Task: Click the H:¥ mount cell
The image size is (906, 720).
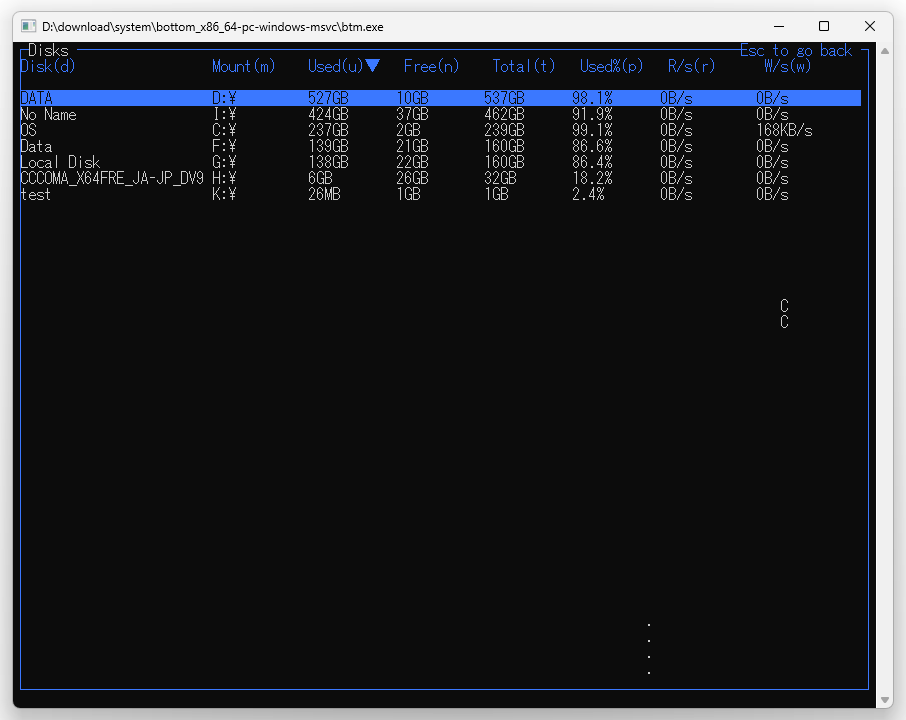Action: coord(224,179)
